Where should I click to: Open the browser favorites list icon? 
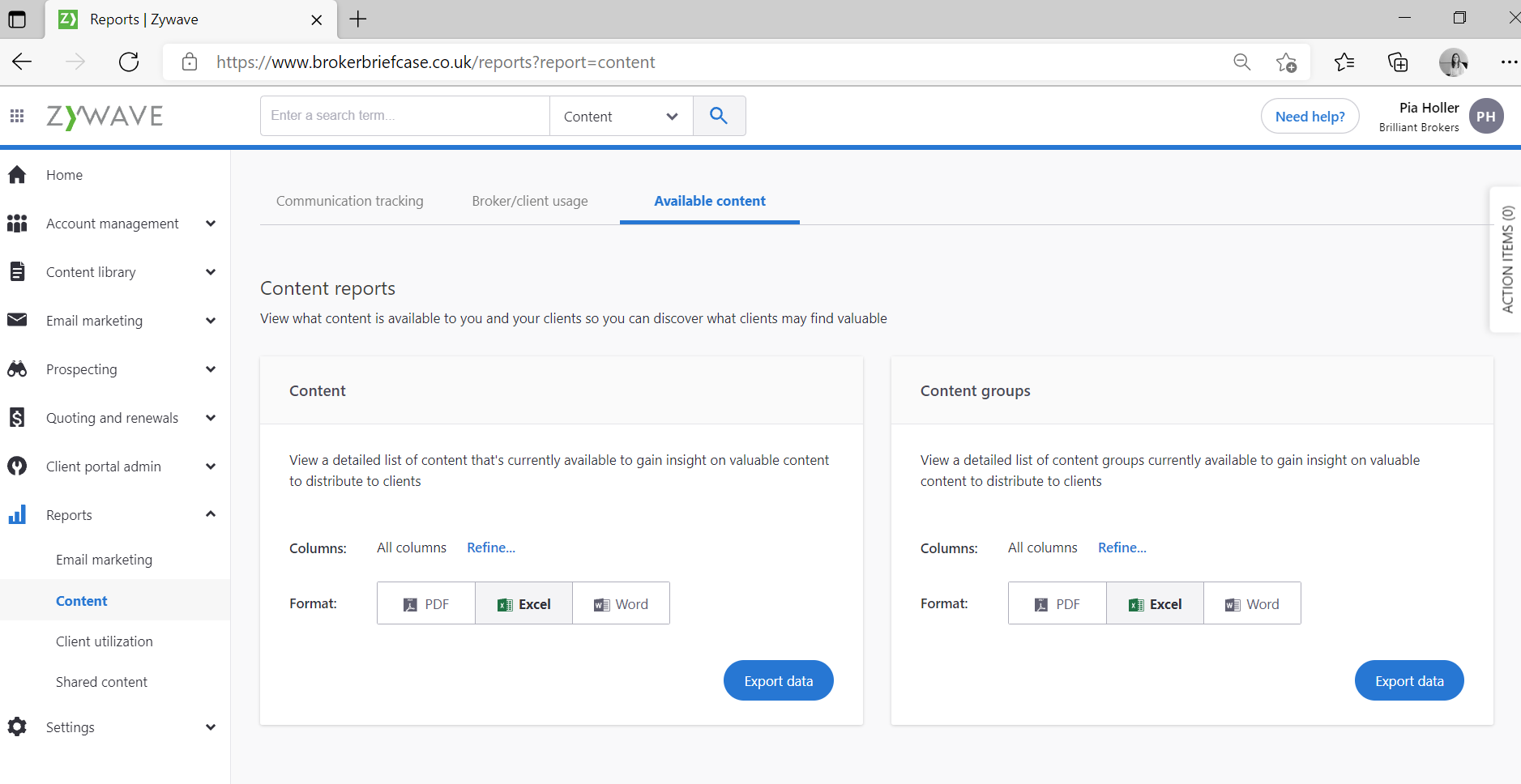tap(1344, 62)
